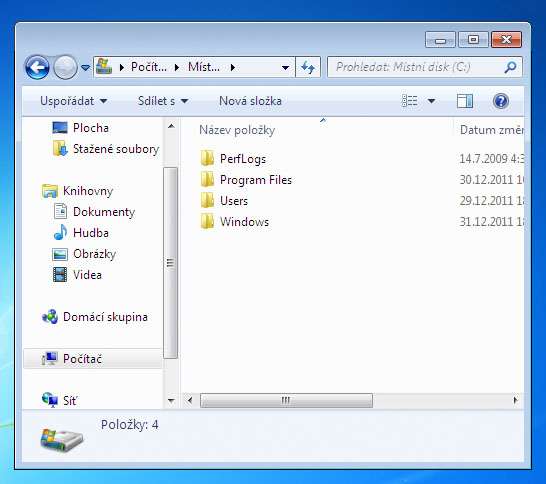Click the greyed Forward arrow button
This screenshot has height=484, width=546.
[x=65, y=67]
